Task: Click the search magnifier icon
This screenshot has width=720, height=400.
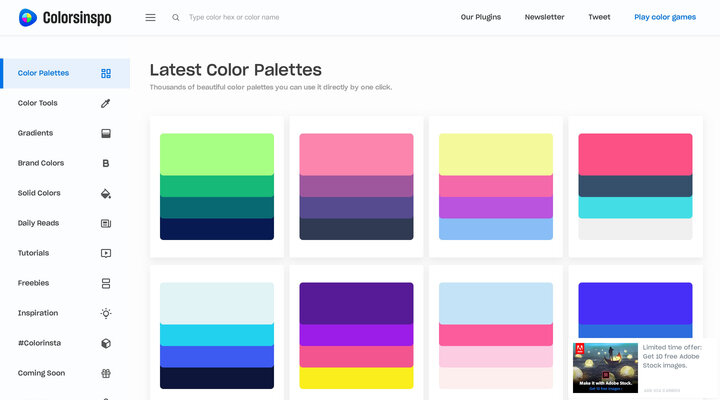Action: click(175, 17)
